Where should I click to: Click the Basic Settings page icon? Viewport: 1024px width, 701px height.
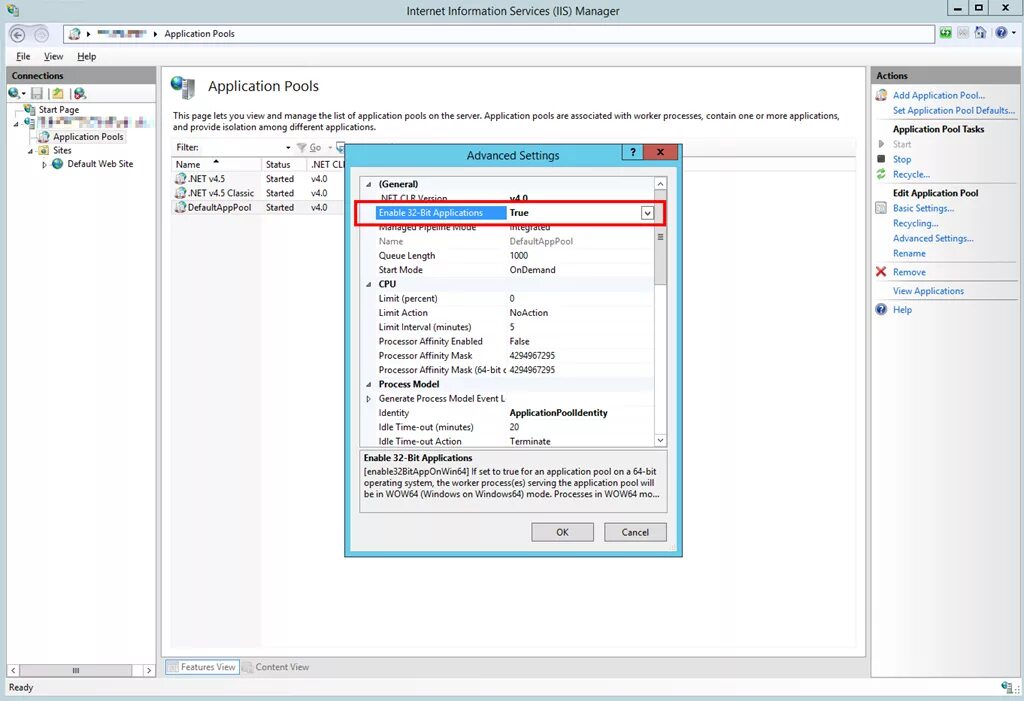[x=881, y=208]
